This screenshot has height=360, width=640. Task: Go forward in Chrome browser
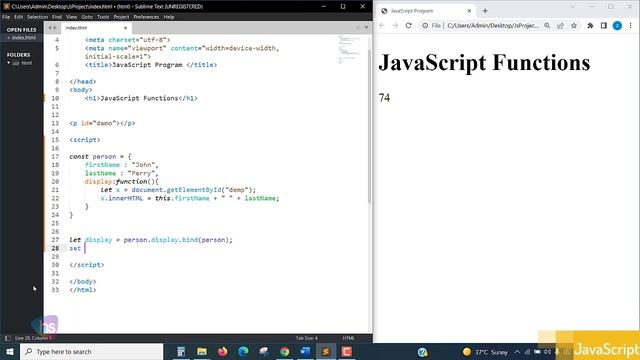[x=395, y=25]
